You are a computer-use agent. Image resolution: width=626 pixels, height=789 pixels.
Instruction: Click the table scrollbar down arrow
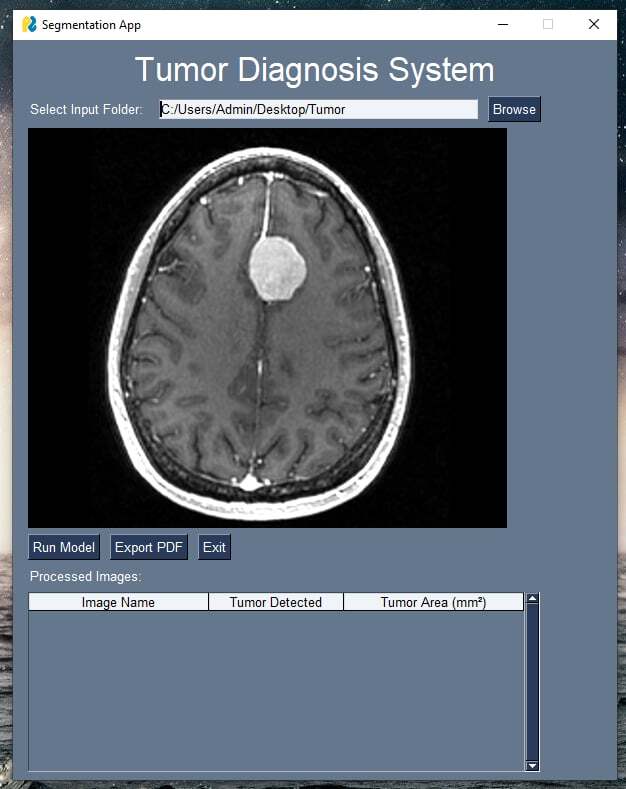point(532,765)
